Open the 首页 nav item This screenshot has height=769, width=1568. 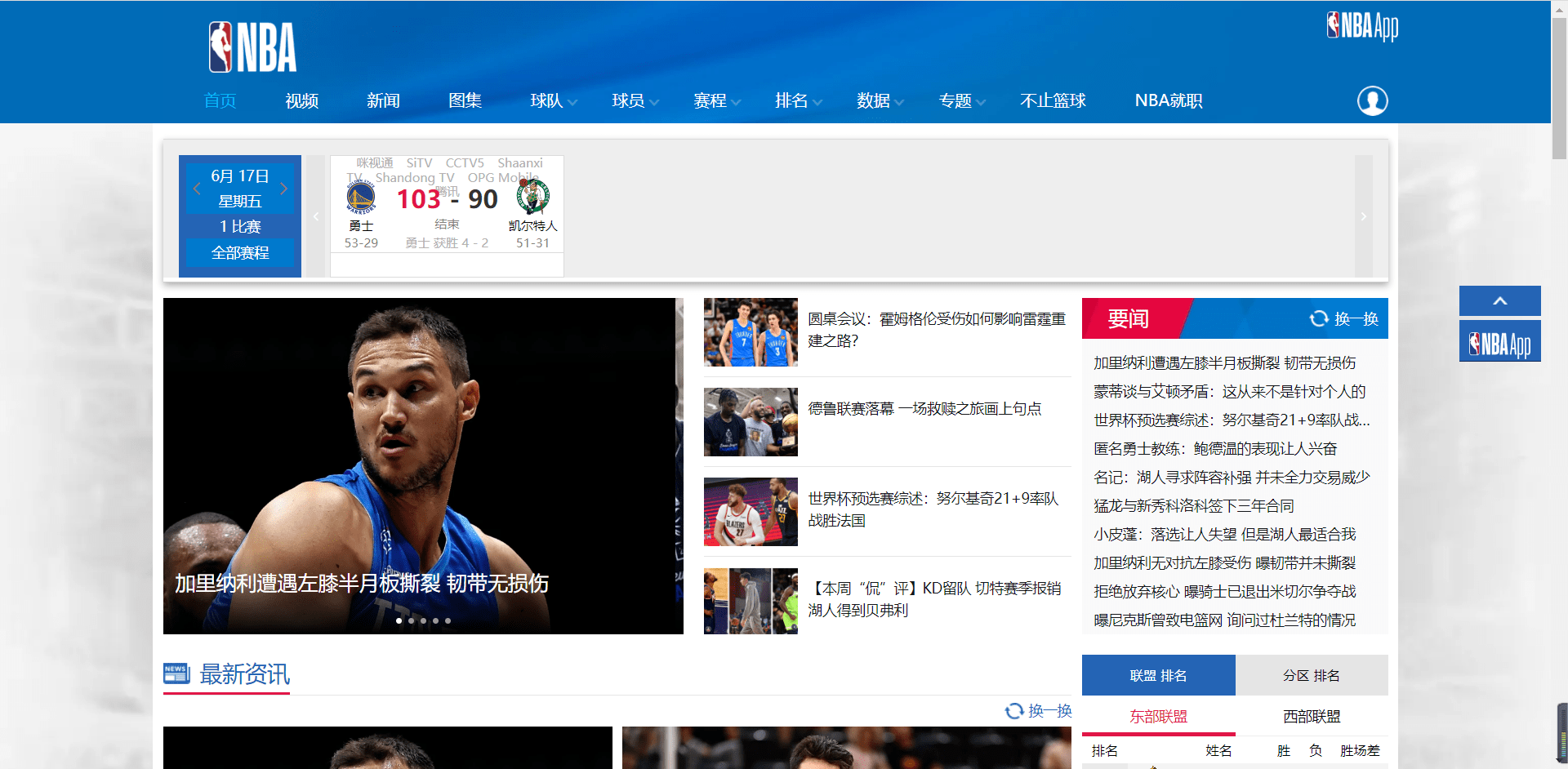click(220, 100)
